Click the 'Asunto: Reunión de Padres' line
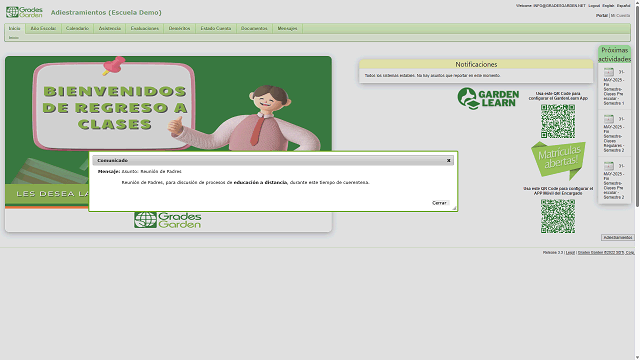The width and height of the screenshot is (640, 360). coord(151,171)
